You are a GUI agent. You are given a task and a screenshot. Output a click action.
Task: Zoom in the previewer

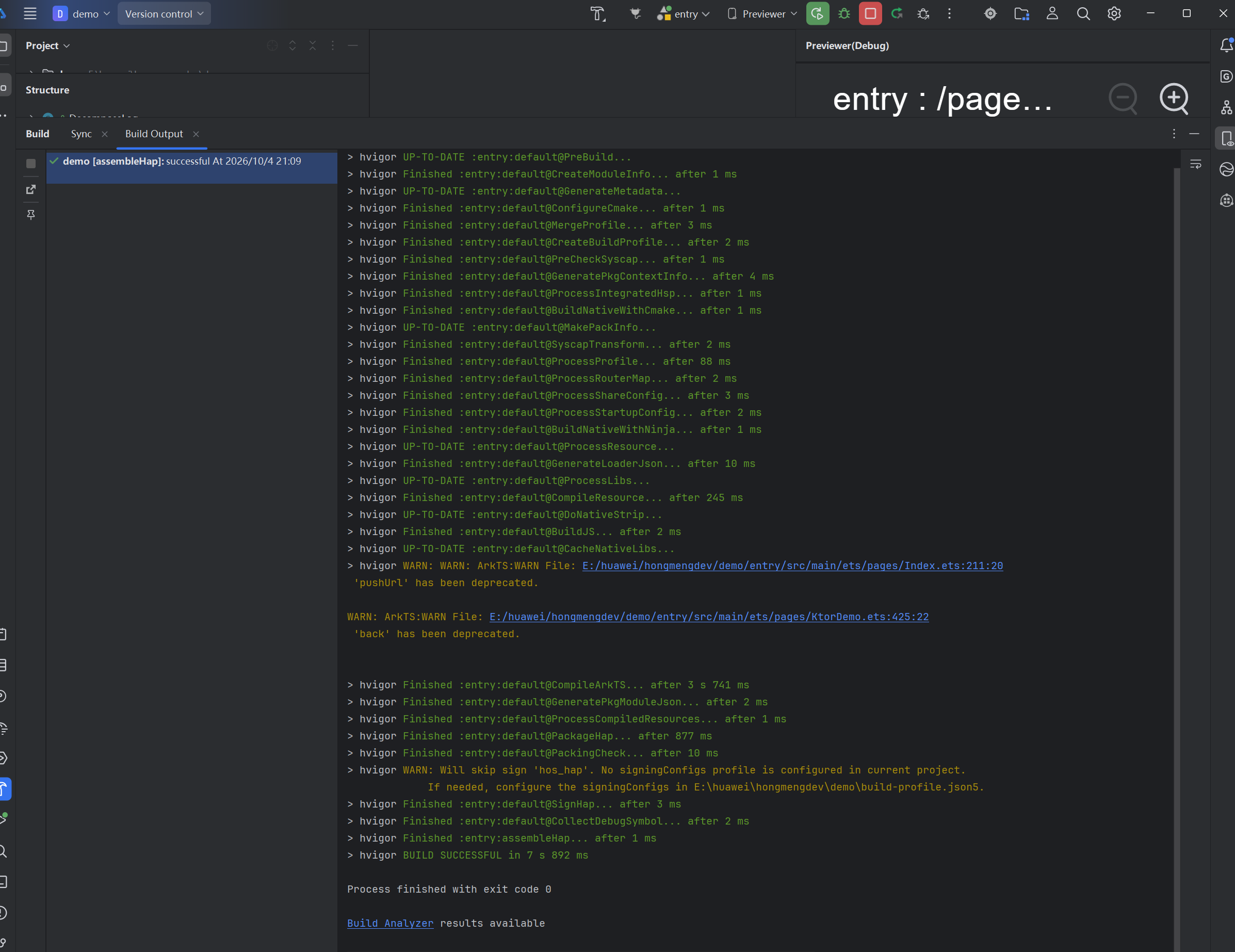coord(1174,99)
